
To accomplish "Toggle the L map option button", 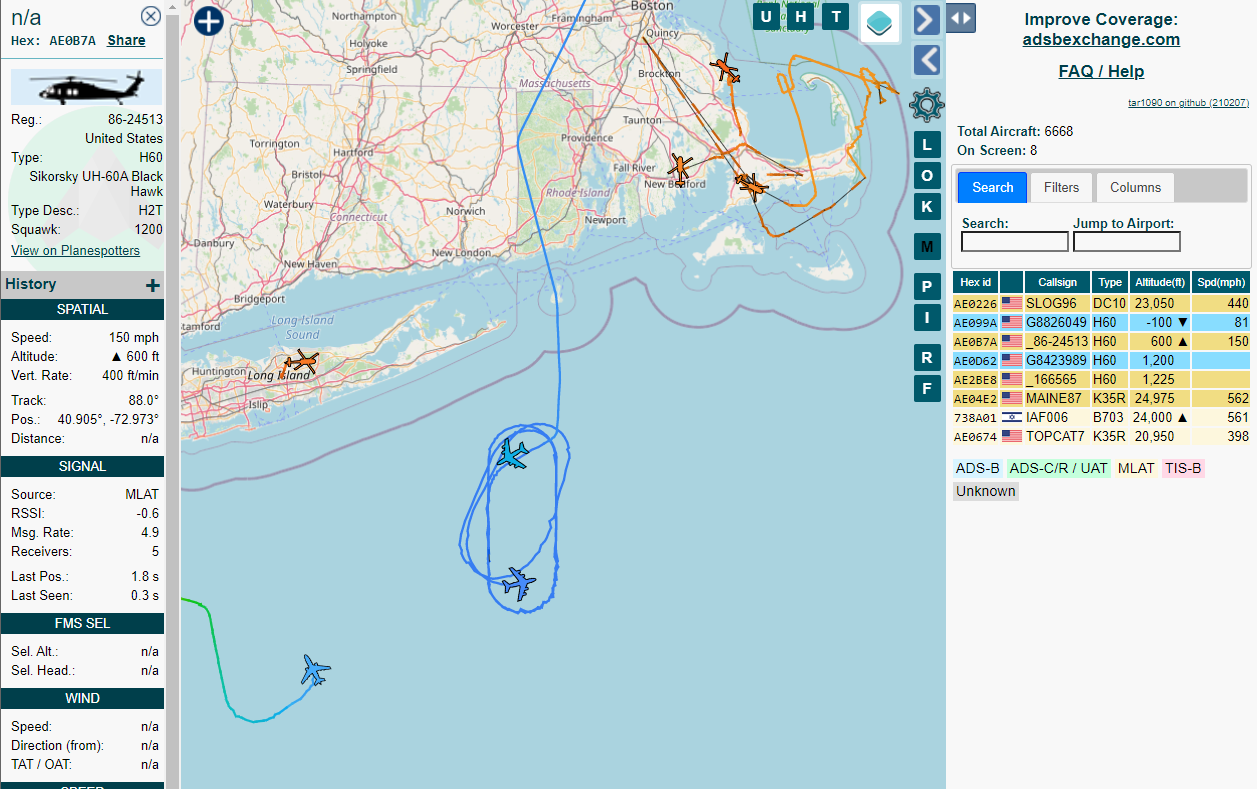I will [927, 145].
